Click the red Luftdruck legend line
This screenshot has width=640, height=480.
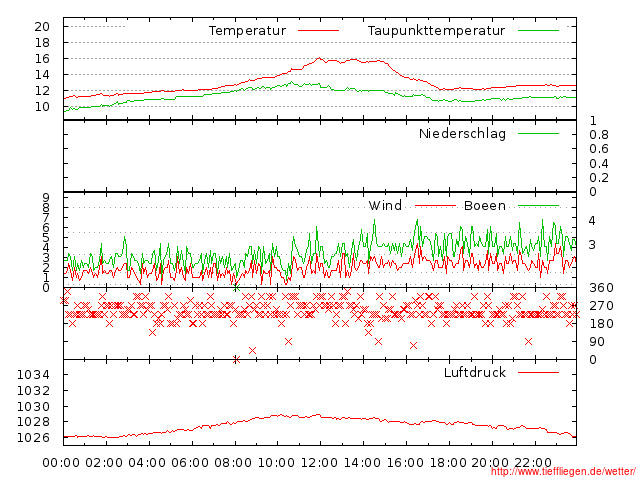pos(538,372)
